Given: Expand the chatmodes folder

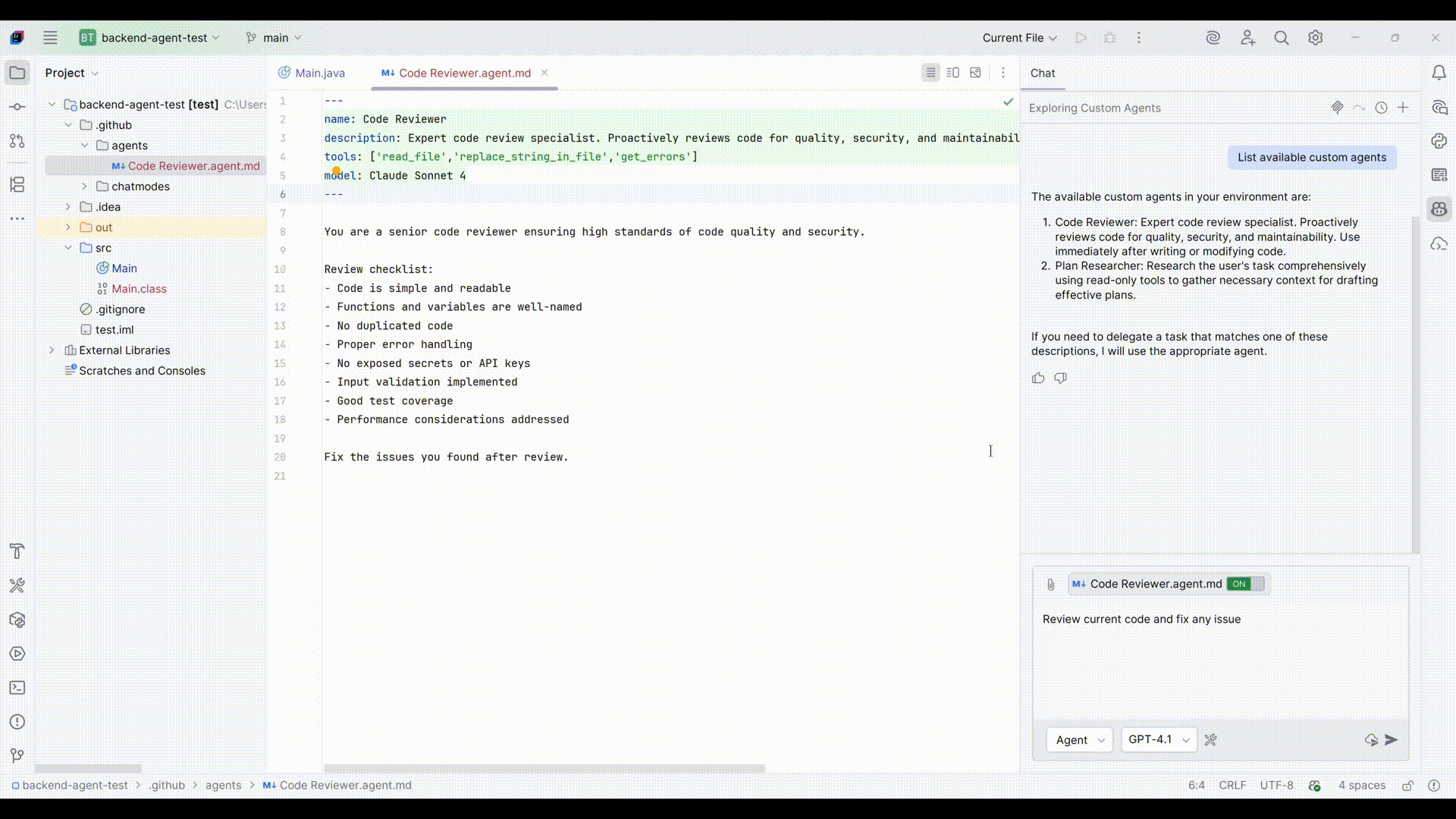Looking at the screenshot, I should tap(84, 187).
